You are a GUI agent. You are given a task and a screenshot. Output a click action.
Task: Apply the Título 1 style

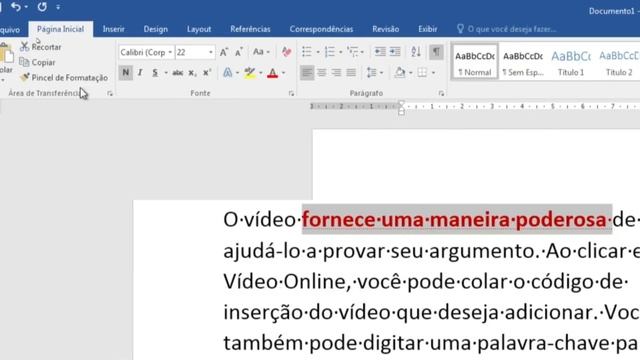[x=571, y=62]
